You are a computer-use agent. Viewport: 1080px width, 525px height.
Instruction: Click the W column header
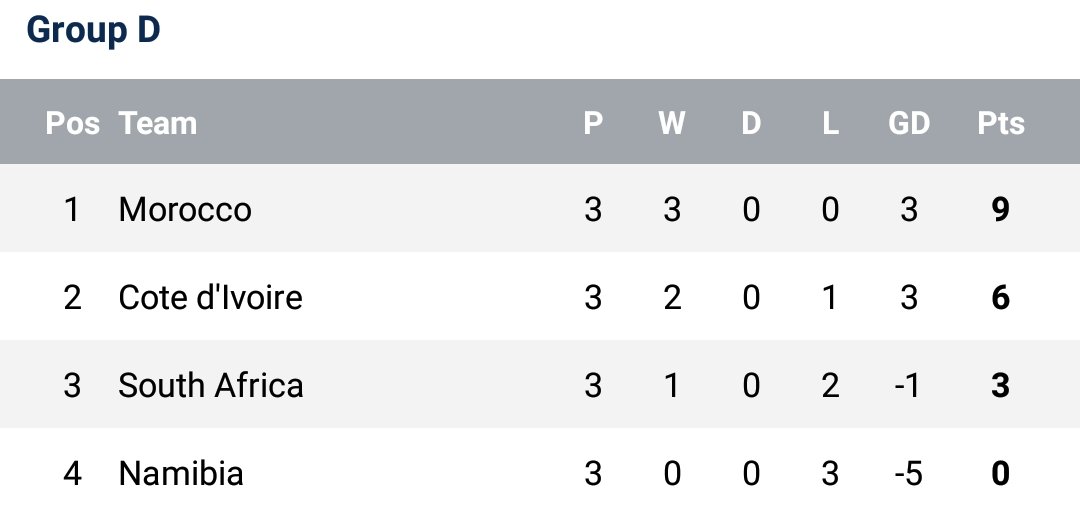(672, 123)
